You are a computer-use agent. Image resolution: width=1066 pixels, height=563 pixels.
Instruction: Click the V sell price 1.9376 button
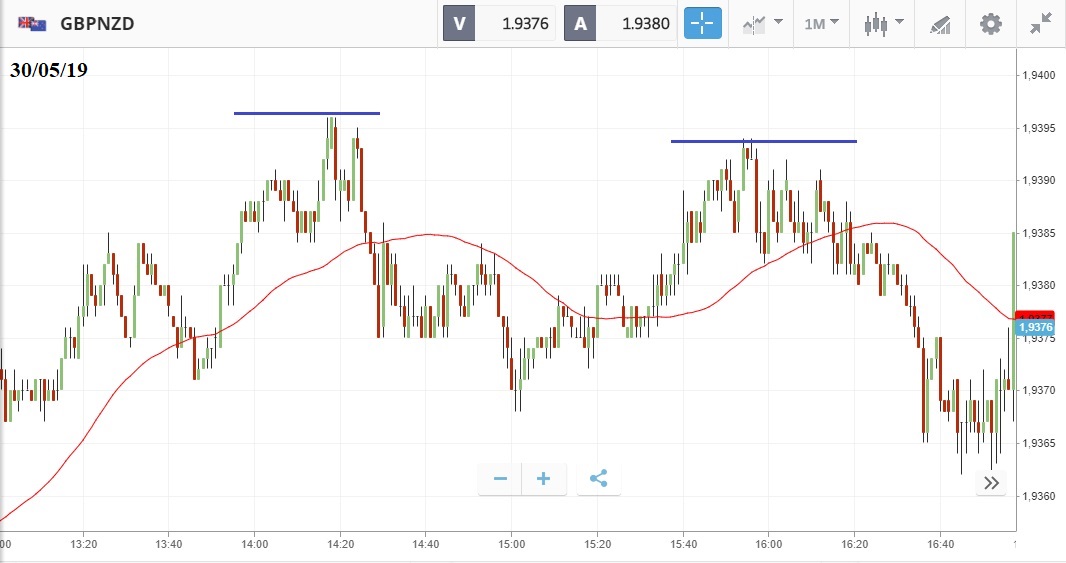(x=499, y=23)
